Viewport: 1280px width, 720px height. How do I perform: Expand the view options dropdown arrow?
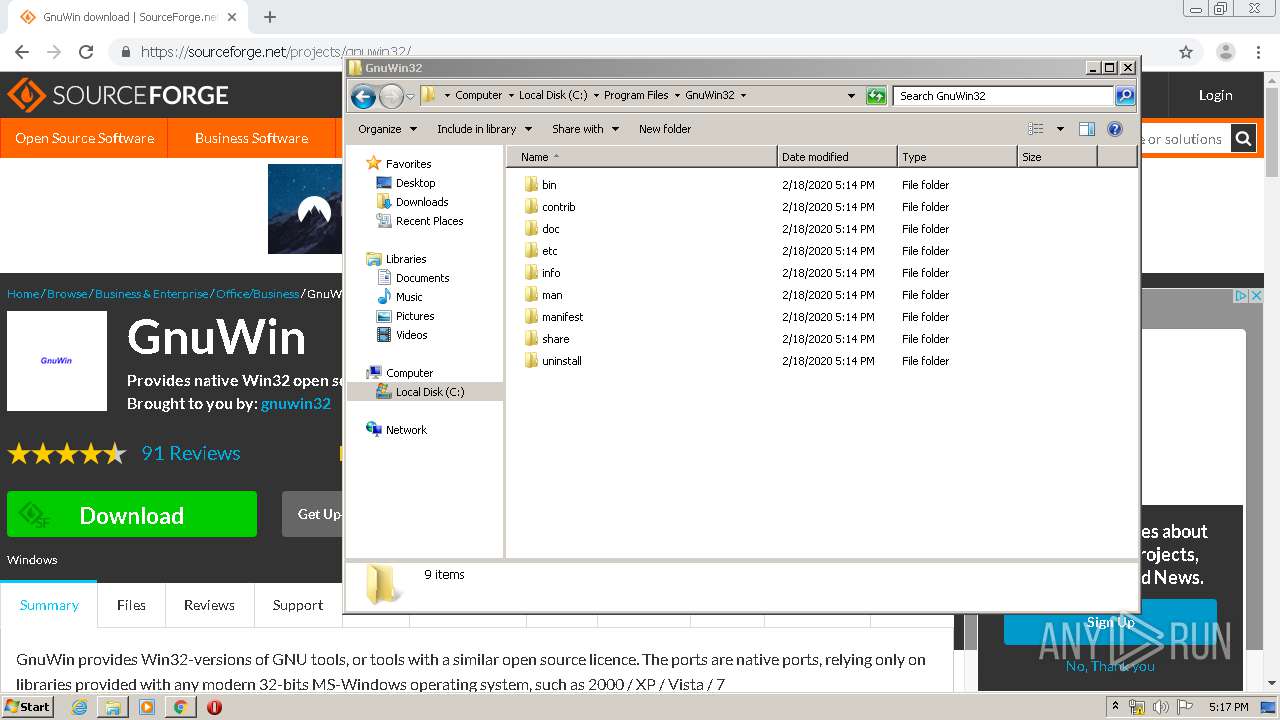1060,129
